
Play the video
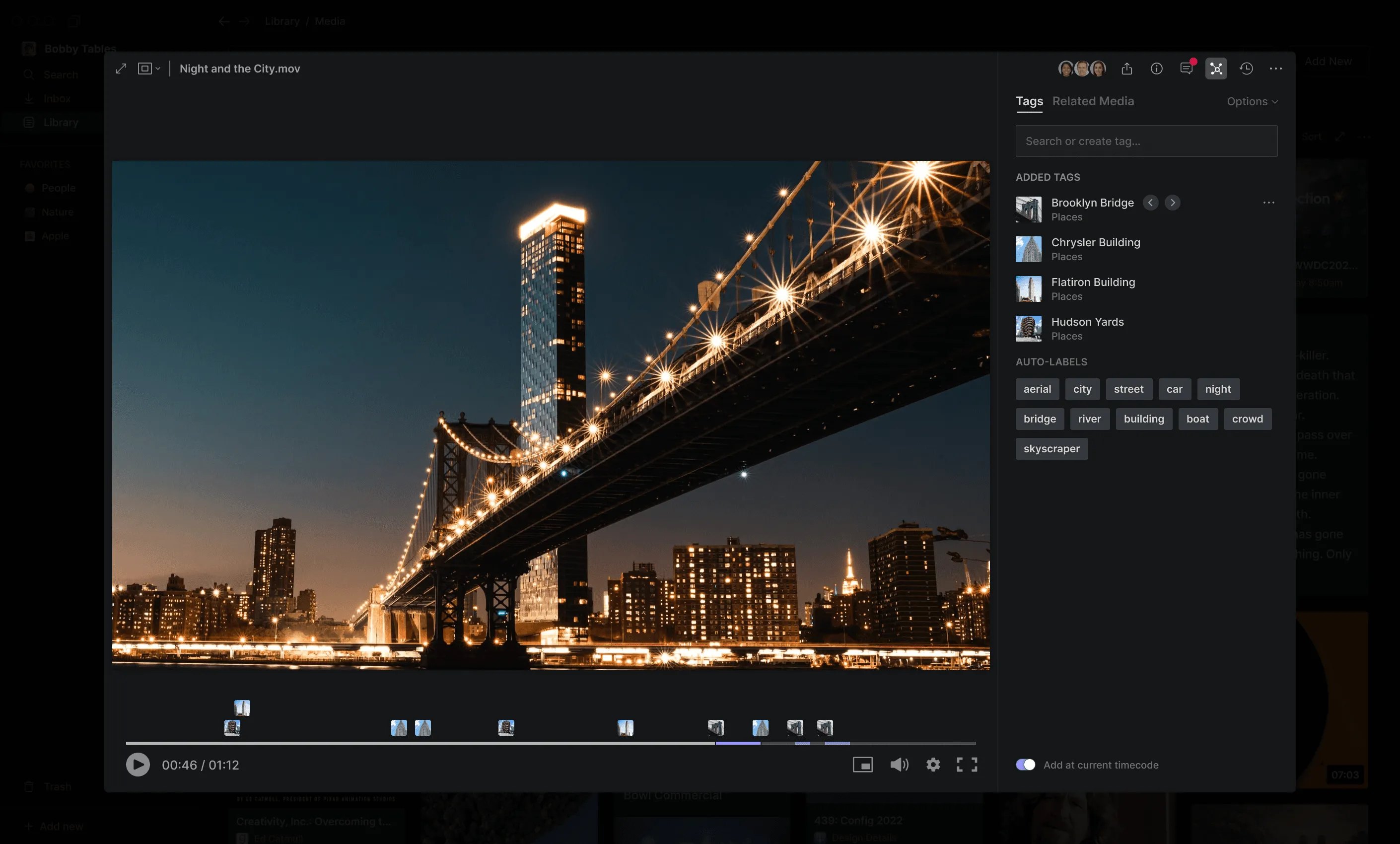click(x=138, y=765)
